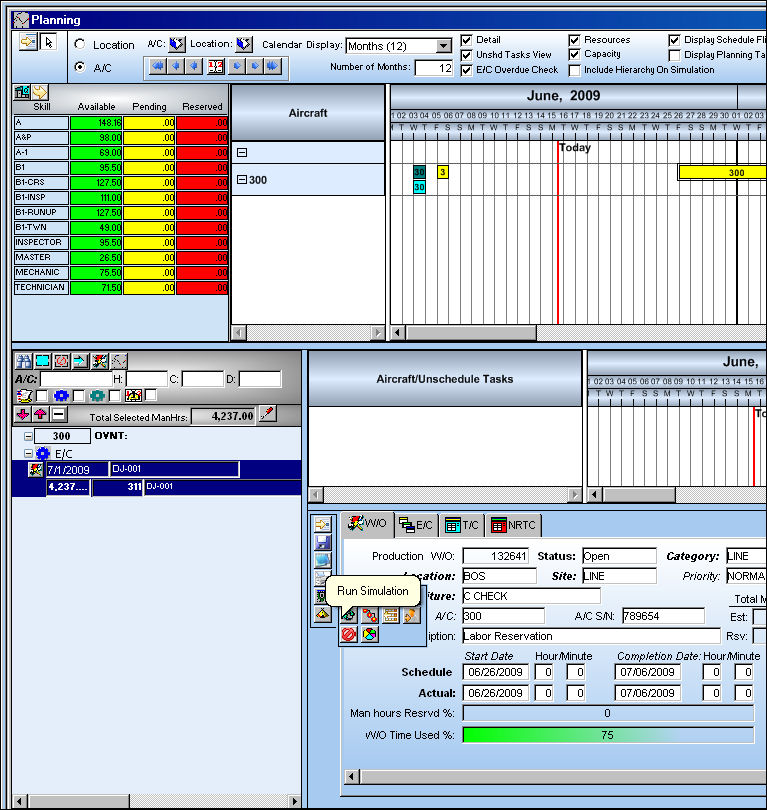Click the Schedule Start Date field
Image resolution: width=767 pixels, height=810 pixels.
coord(495,672)
